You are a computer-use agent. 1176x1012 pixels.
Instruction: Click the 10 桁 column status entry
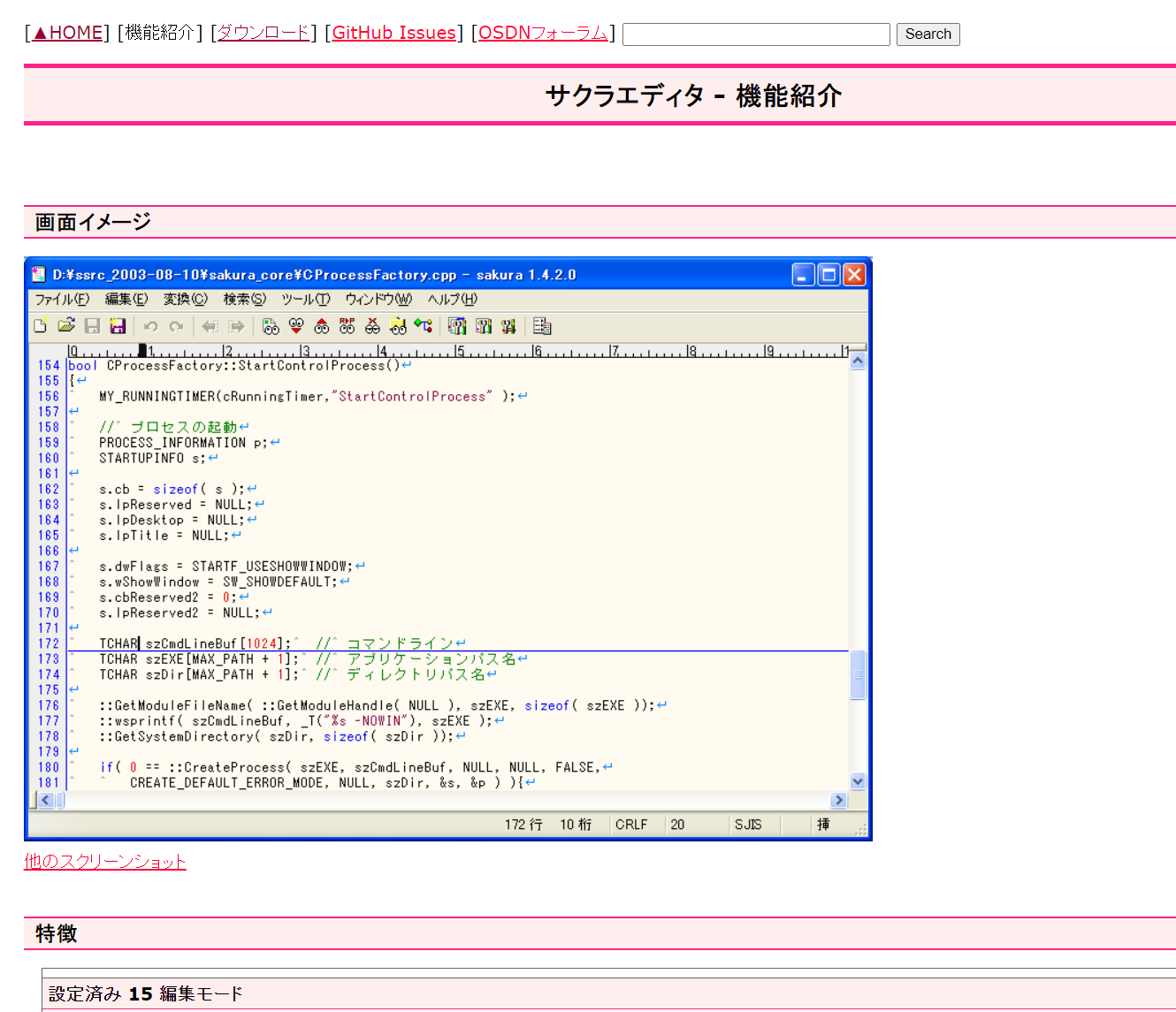pyautogui.click(x=576, y=825)
